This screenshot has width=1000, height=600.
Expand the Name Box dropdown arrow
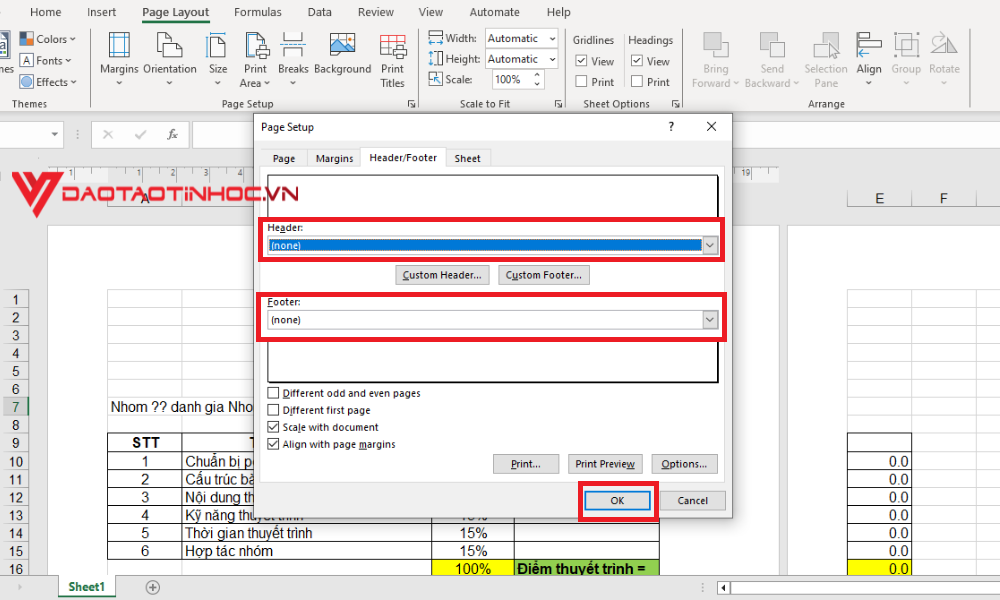pyautogui.click(x=55, y=135)
